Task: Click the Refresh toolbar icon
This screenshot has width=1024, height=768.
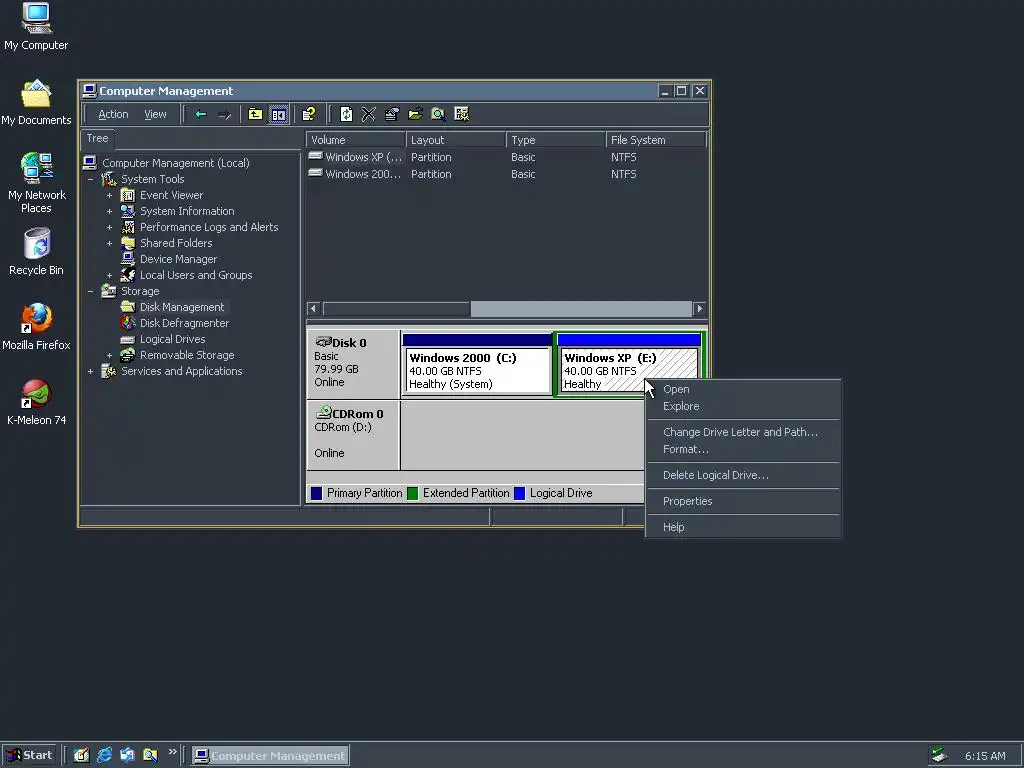Action: tap(346, 114)
